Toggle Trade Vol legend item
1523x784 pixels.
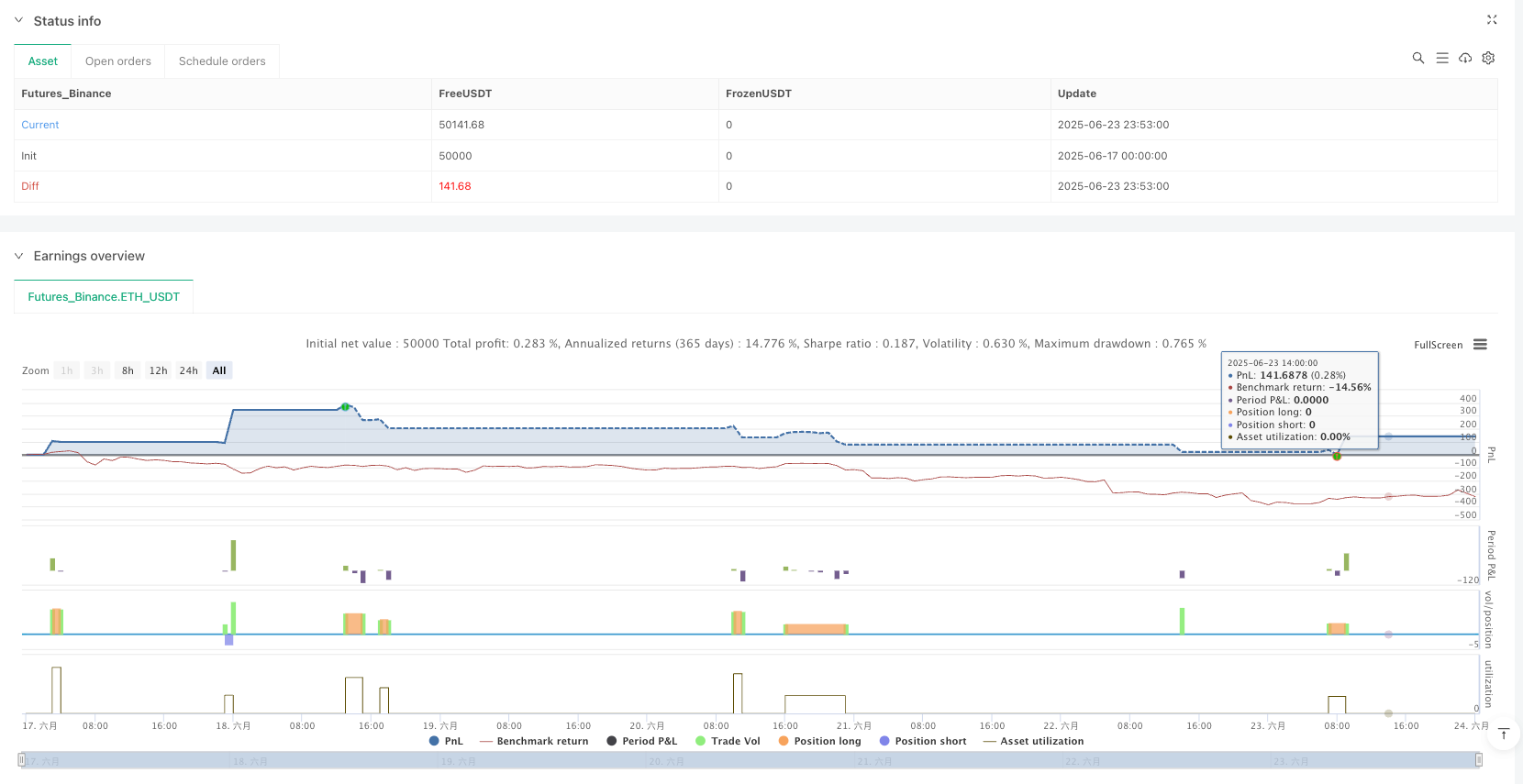[x=728, y=741]
